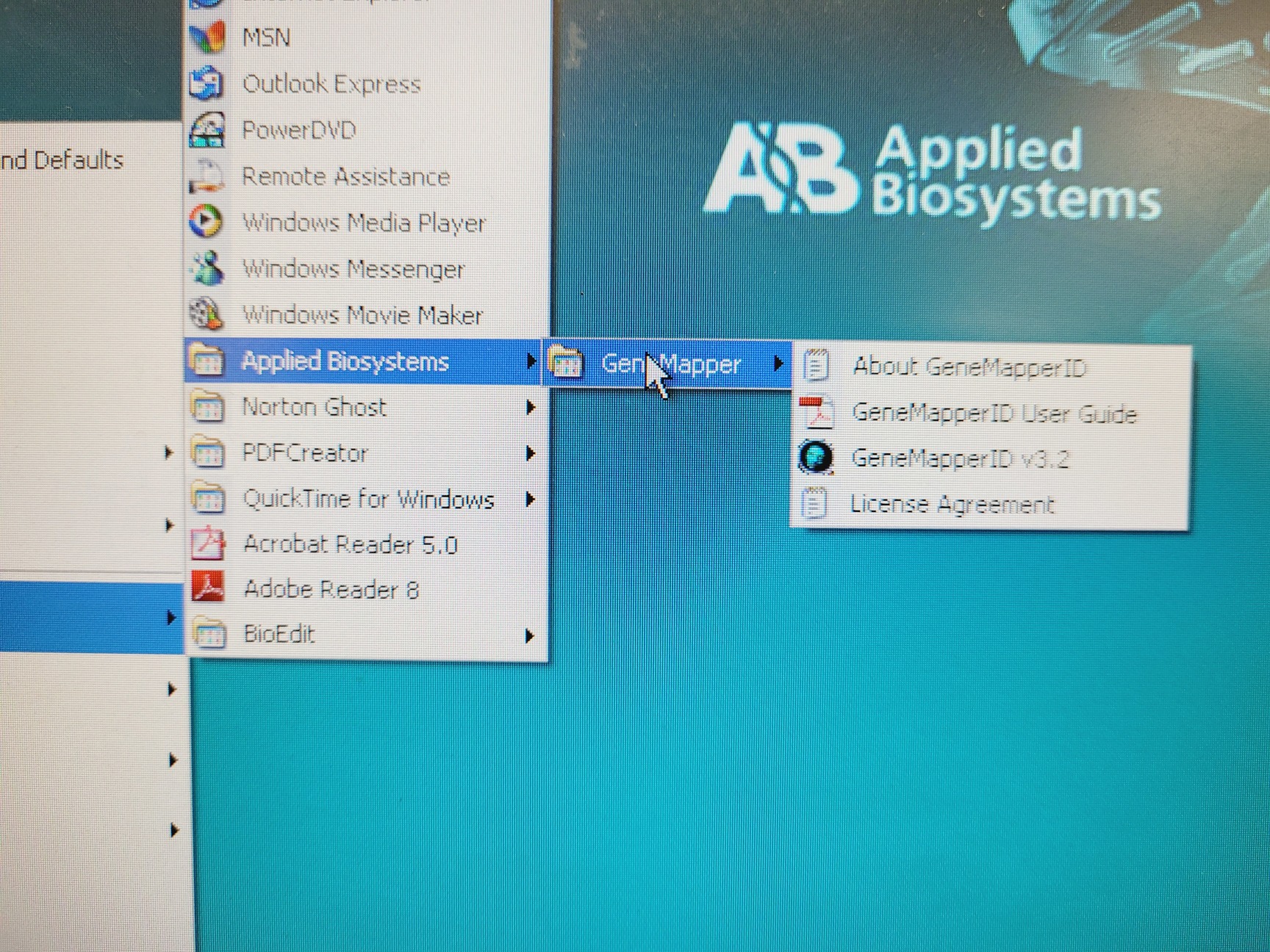This screenshot has height=952, width=1270.
Task: Click the MSN butterfly icon
Action: (207, 37)
